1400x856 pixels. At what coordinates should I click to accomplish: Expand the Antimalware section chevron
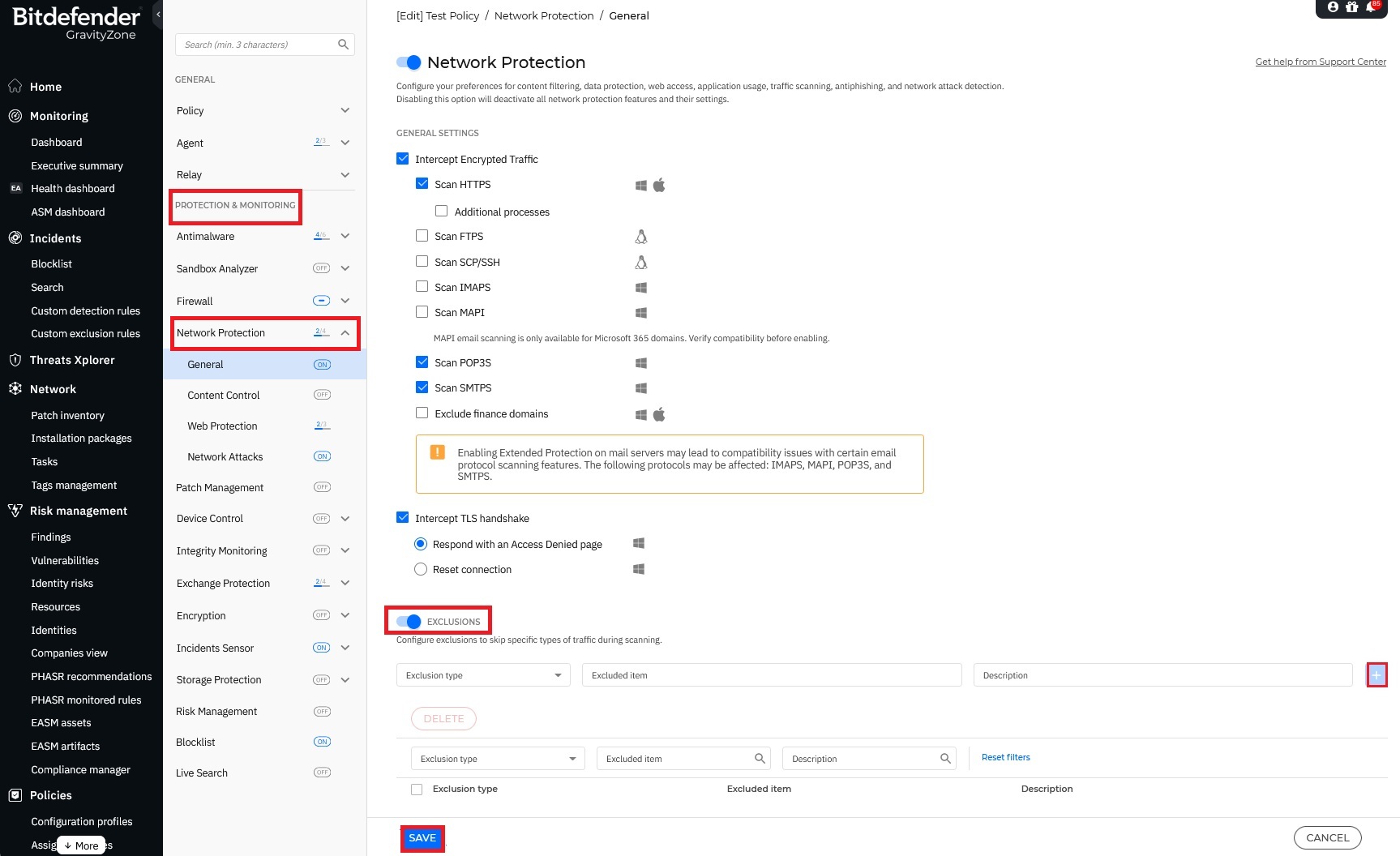click(x=345, y=236)
